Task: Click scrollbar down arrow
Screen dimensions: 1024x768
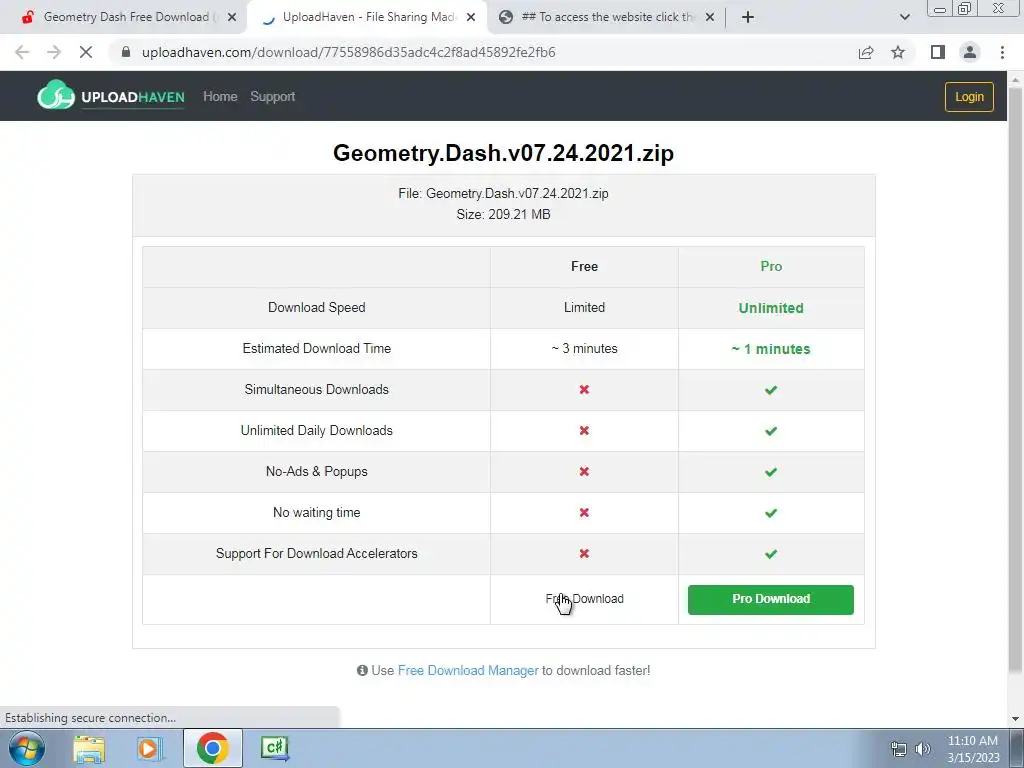Action: [1015, 719]
